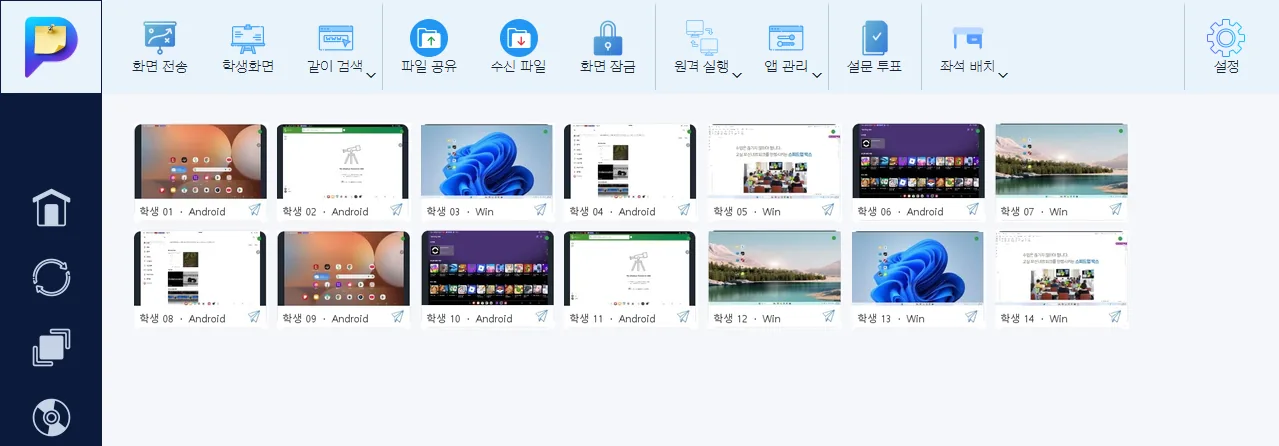Click the 앱 관리 icon
The width and height of the screenshot is (1279, 446).
point(786,38)
